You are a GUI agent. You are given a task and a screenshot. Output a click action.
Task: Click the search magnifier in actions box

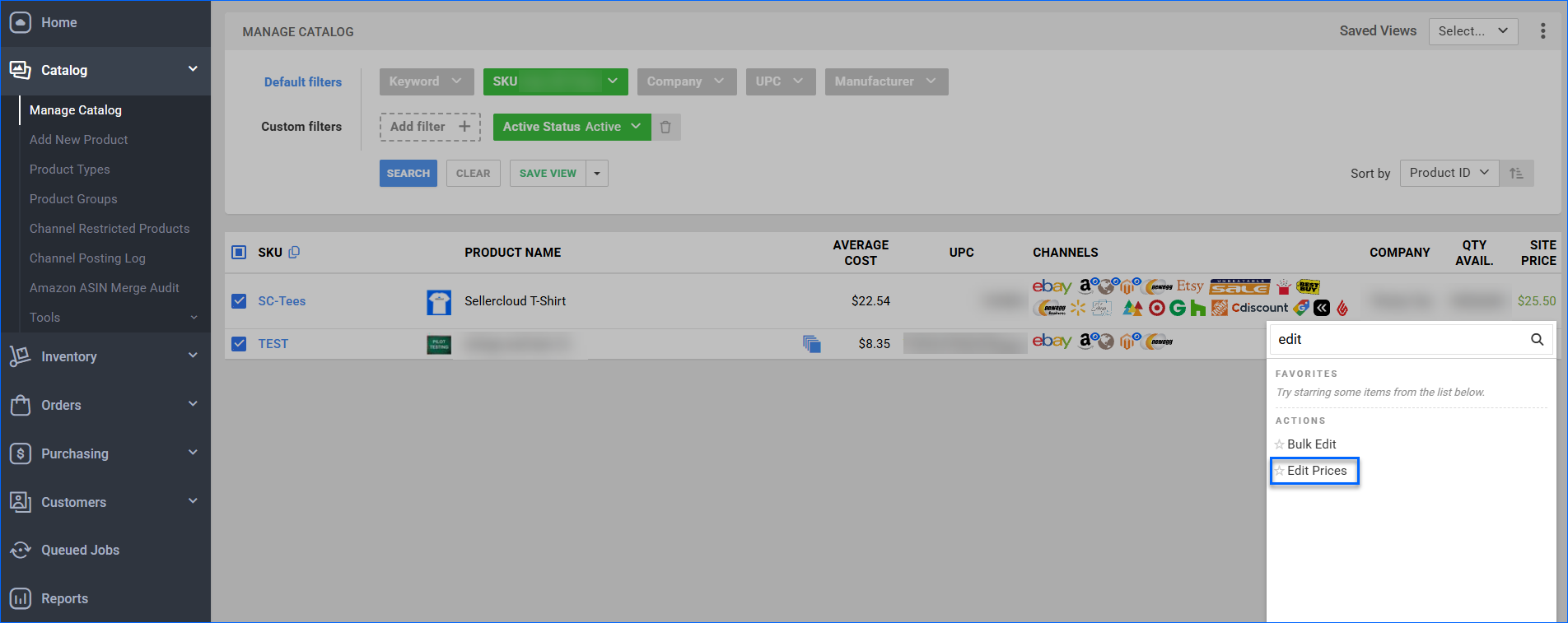pos(1537,340)
